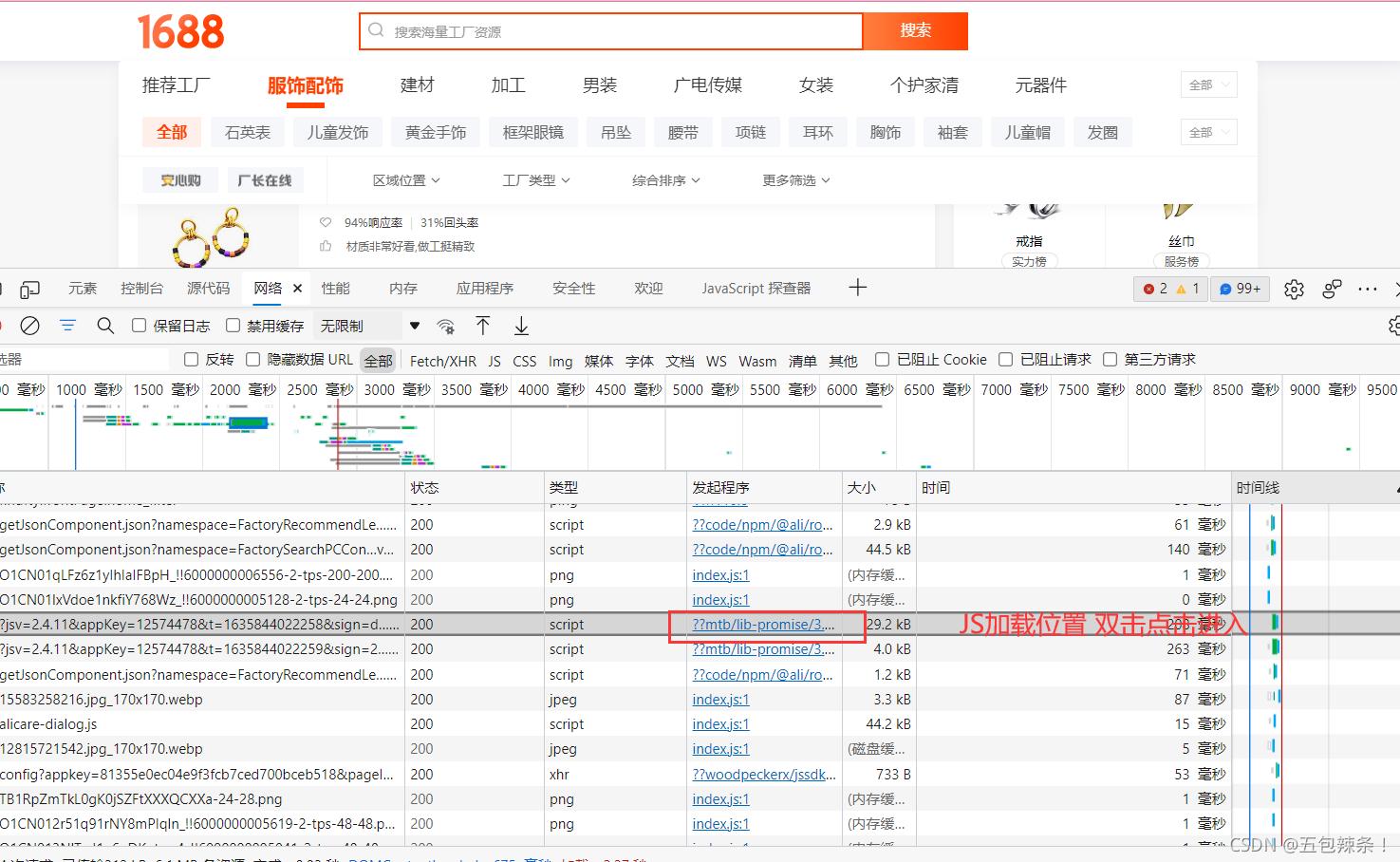The width and height of the screenshot is (1400, 862).
Task: Open the 1688 issues feedback icon
Action: tap(1332, 289)
